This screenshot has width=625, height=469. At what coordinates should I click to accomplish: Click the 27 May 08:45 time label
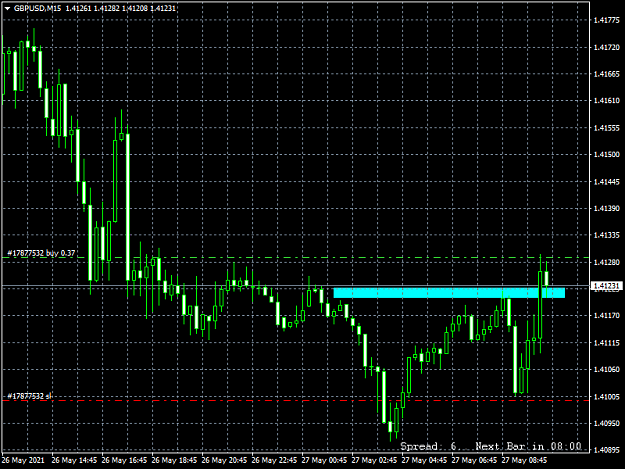tap(525, 460)
